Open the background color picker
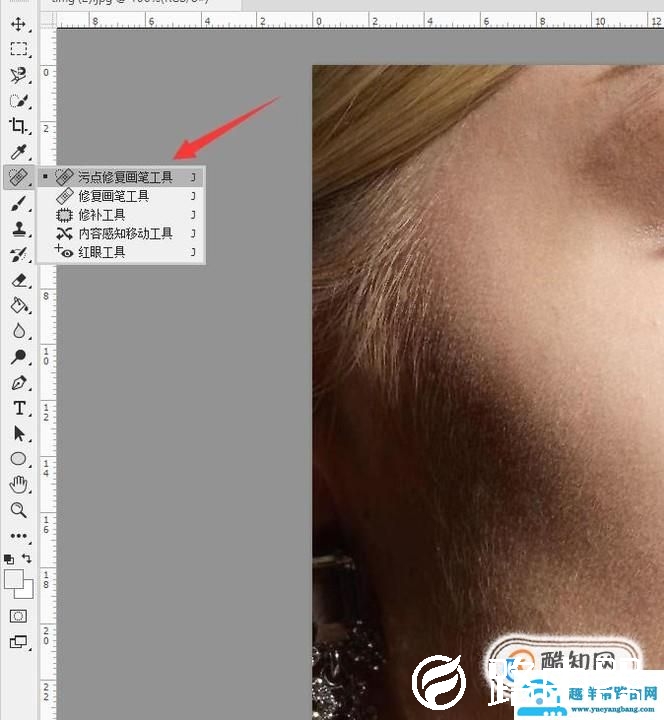The width and height of the screenshot is (664, 720). pos(28,593)
